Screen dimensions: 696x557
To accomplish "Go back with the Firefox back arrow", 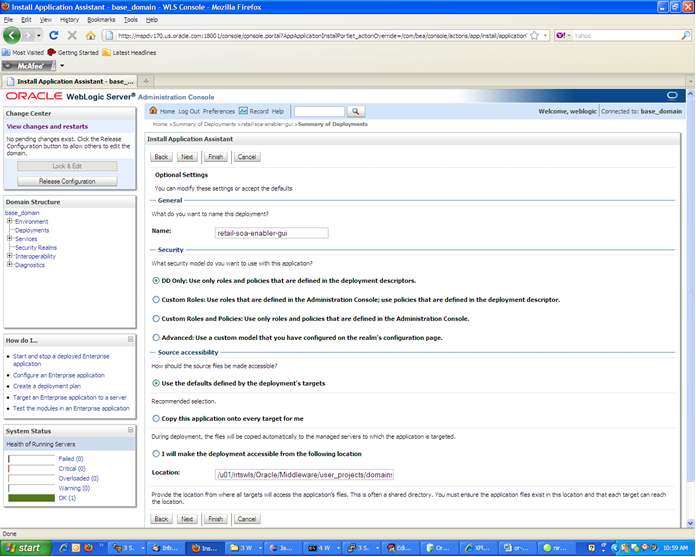I will click(12, 35).
